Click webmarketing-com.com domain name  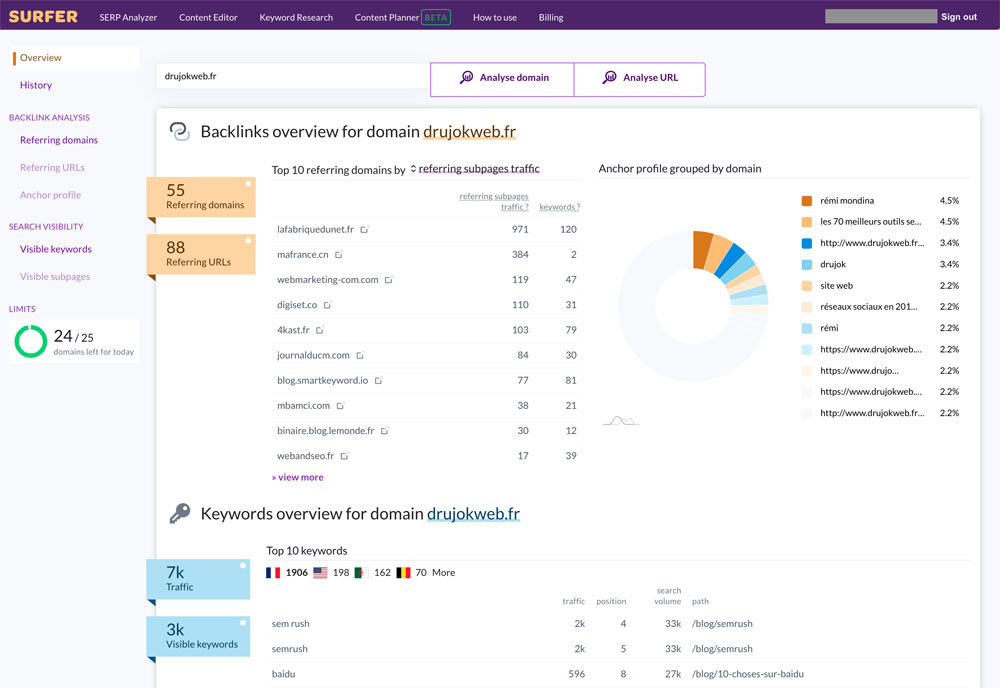pos(327,280)
